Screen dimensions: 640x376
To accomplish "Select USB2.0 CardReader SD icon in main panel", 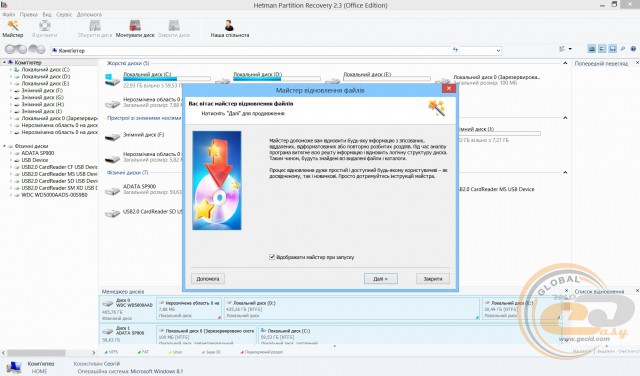I will click(112, 214).
